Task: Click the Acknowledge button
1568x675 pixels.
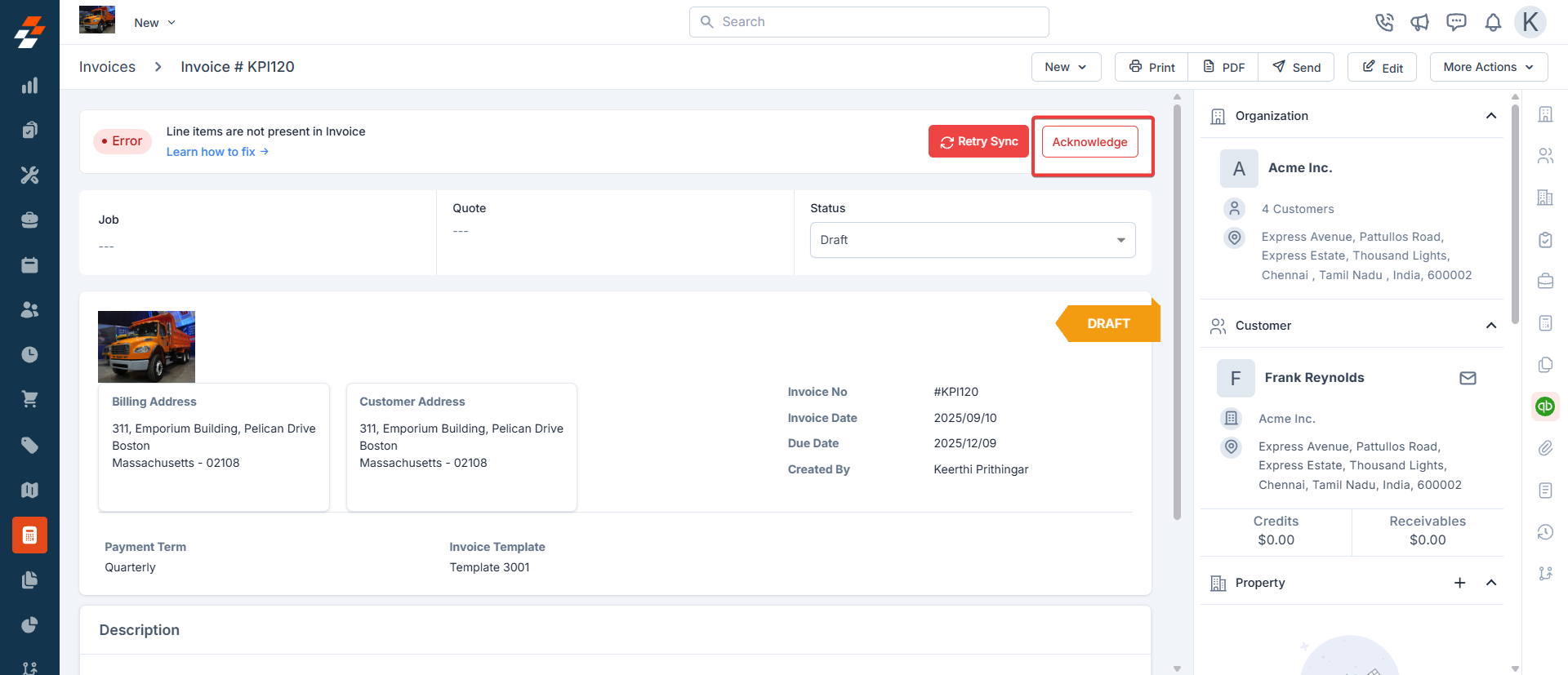Action: pyautogui.click(x=1089, y=142)
